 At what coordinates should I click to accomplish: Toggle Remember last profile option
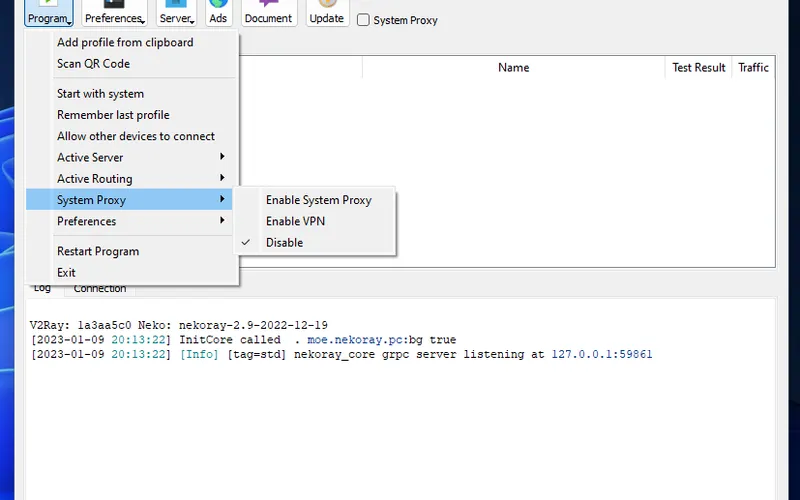[x=113, y=115]
